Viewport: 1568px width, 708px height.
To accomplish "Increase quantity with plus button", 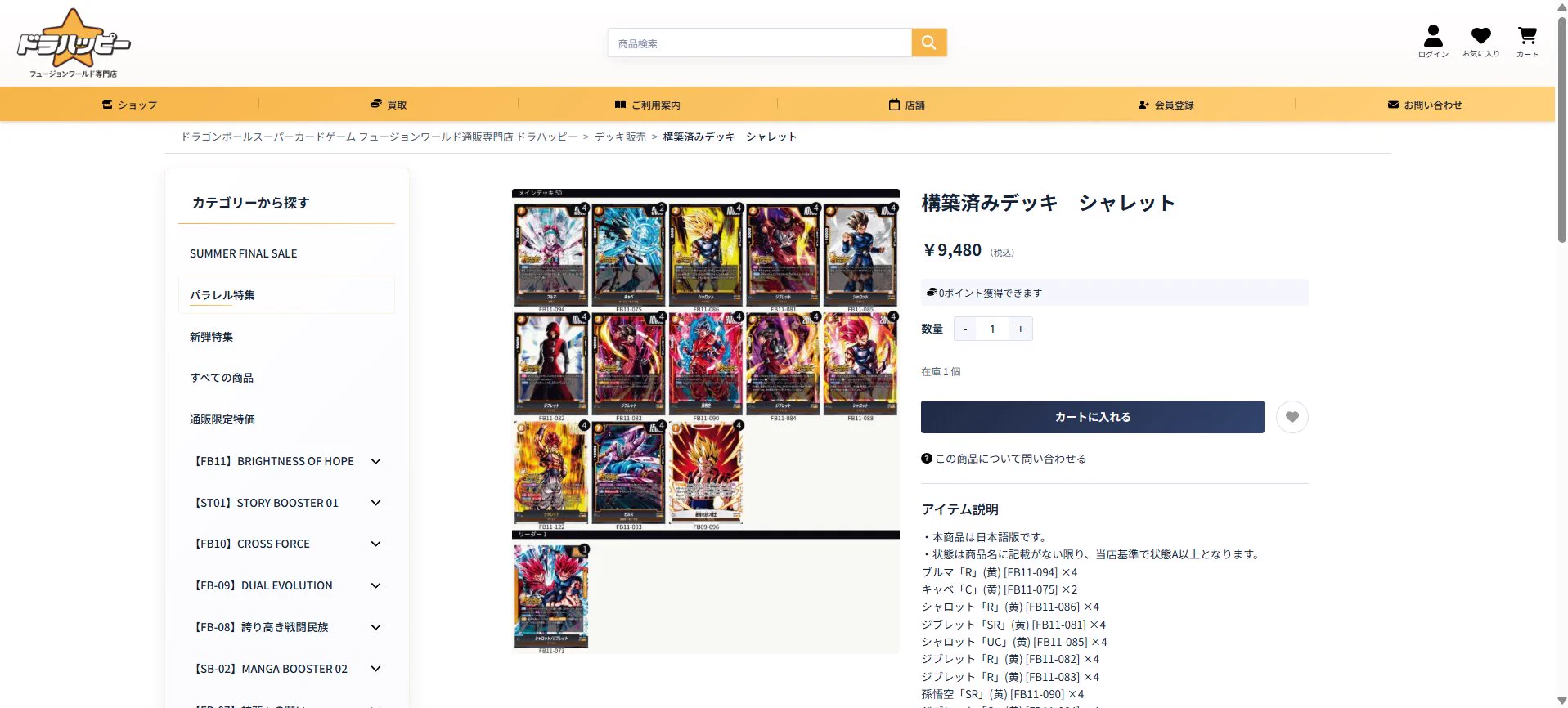I will pos(1020,329).
